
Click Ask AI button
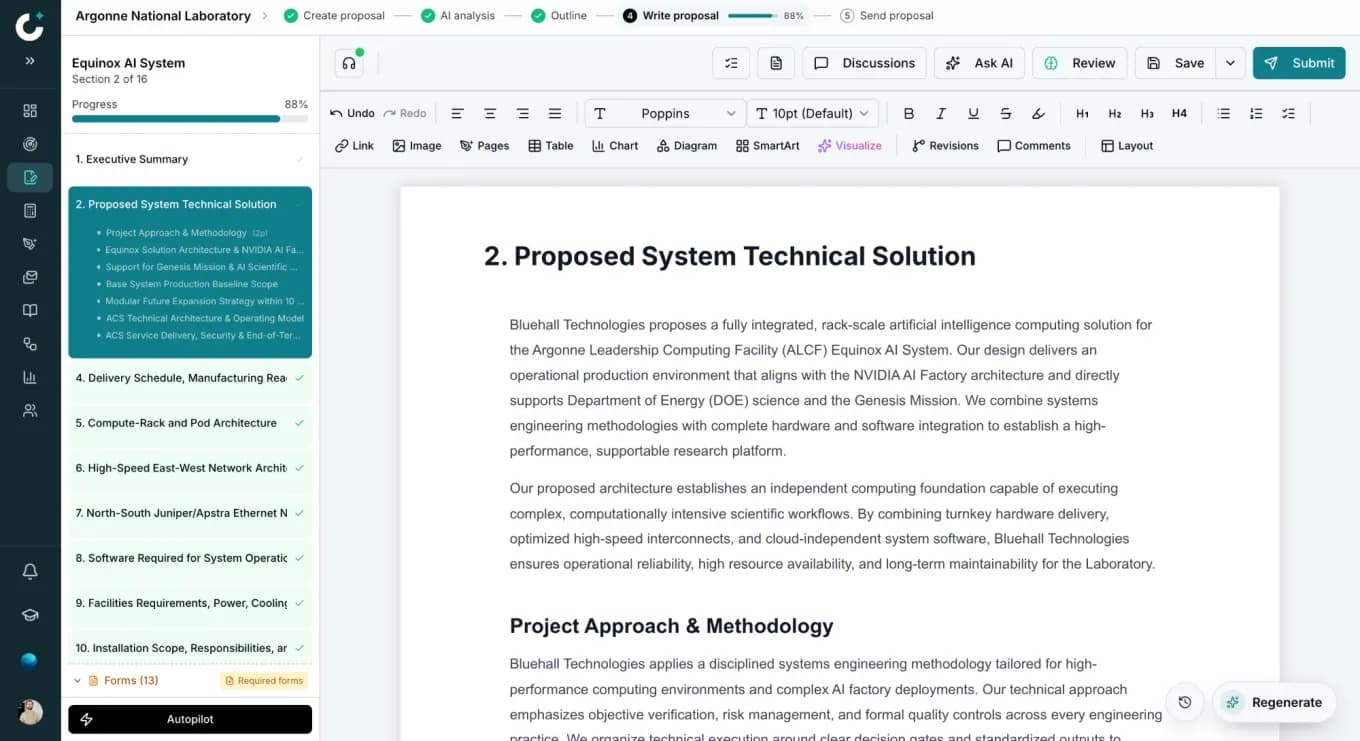point(979,63)
